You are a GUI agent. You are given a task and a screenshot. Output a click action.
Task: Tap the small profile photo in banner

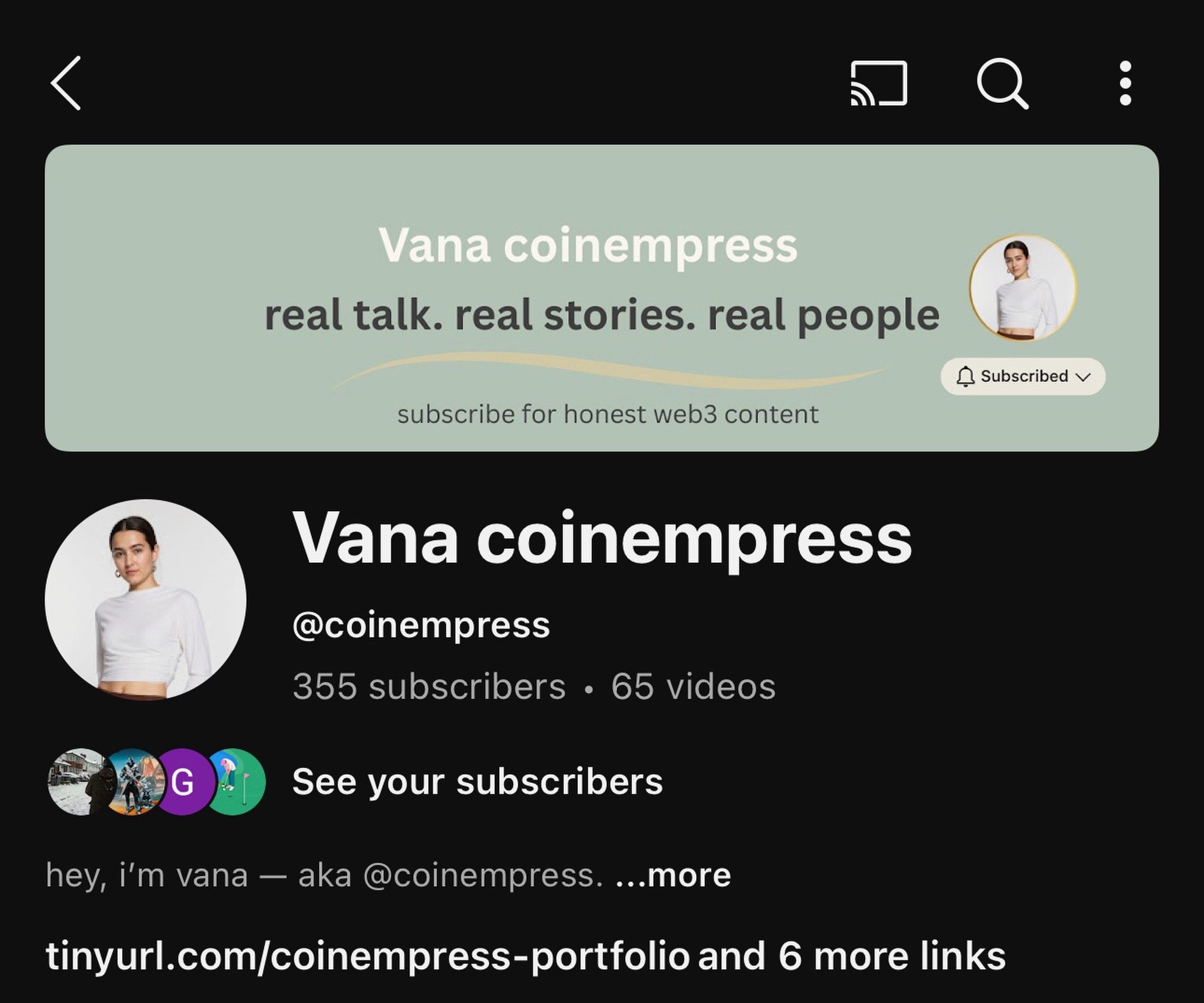coord(1022,288)
